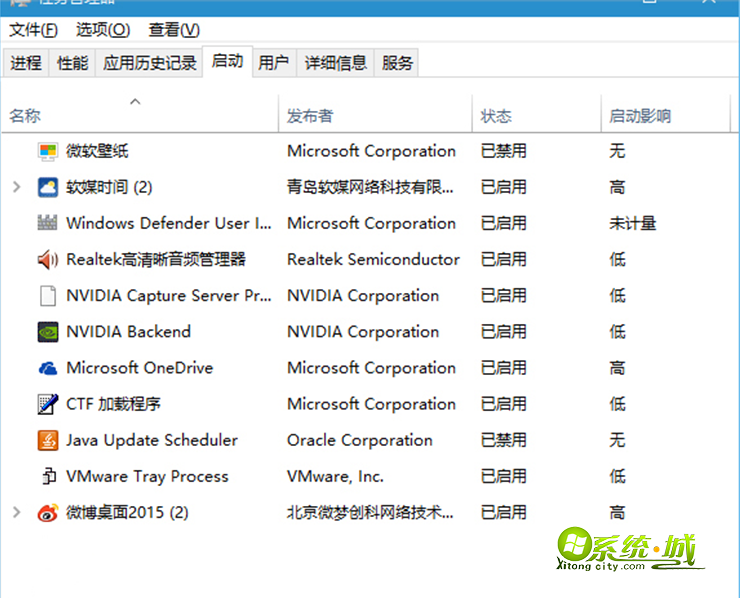This screenshot has width=740, height=598.
Task: Expand the 软媒时间 (2) group
Action: (17, 187)
